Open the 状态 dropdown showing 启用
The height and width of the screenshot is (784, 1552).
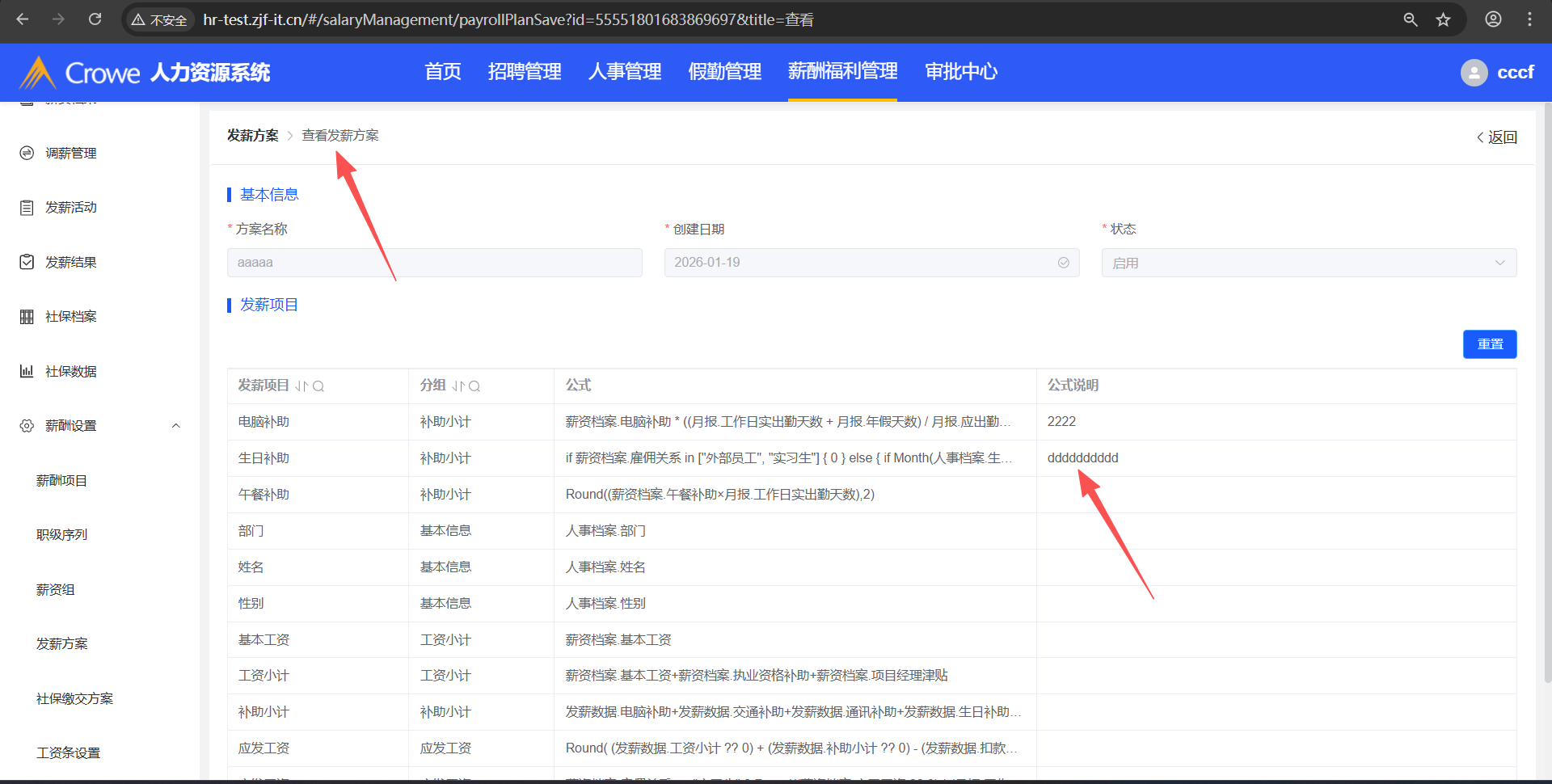1308,263
